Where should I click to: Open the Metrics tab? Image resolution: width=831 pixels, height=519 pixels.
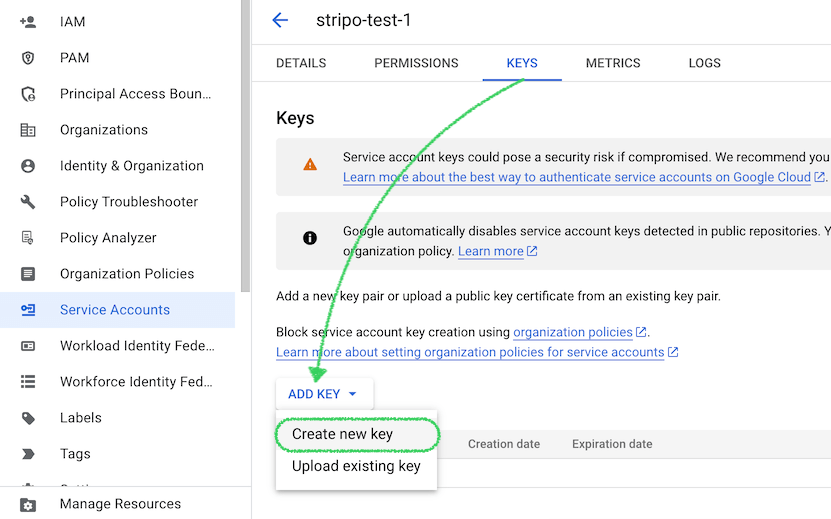pyautogui.click(x=613, y=63)
